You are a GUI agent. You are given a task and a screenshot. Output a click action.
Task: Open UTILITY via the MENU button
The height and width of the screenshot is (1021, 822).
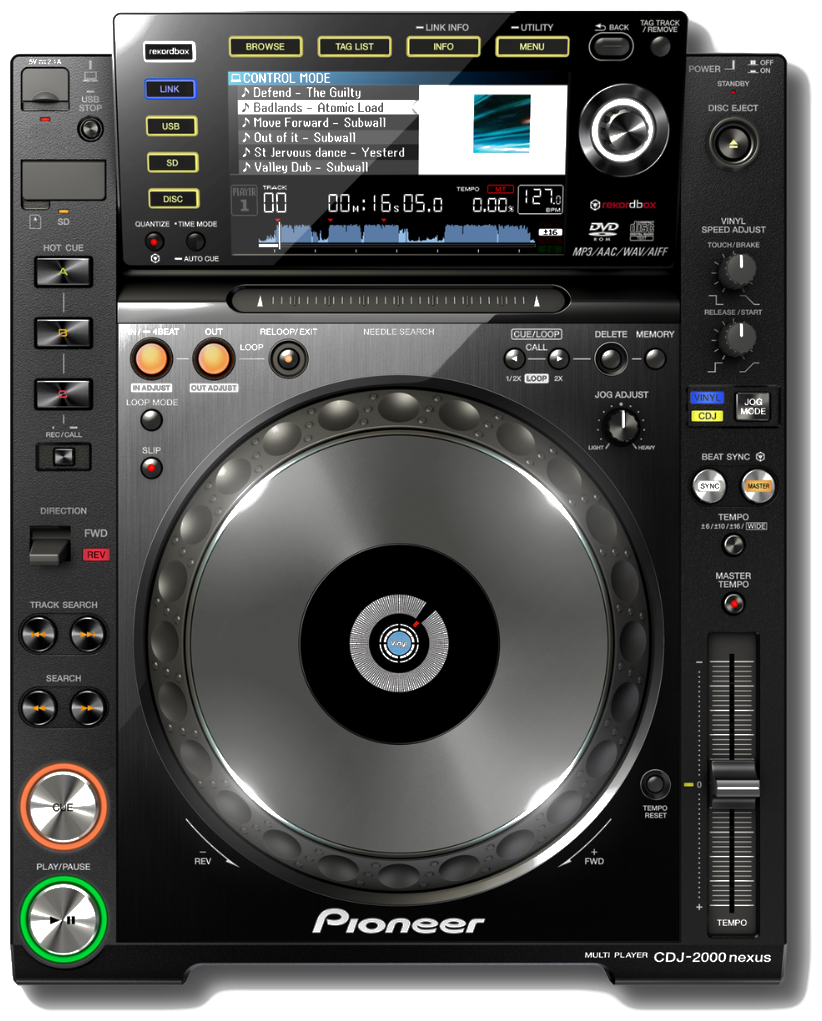tap(532, 46)
